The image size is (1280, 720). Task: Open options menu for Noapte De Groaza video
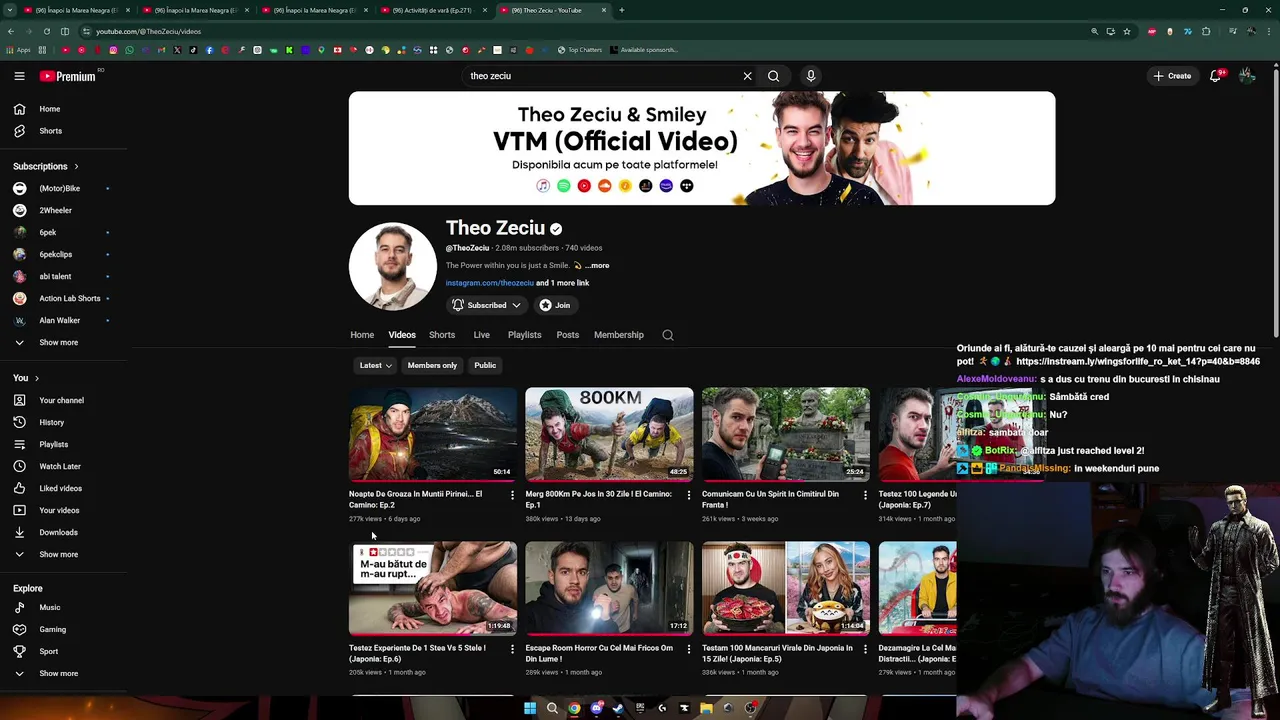point(512,495)
